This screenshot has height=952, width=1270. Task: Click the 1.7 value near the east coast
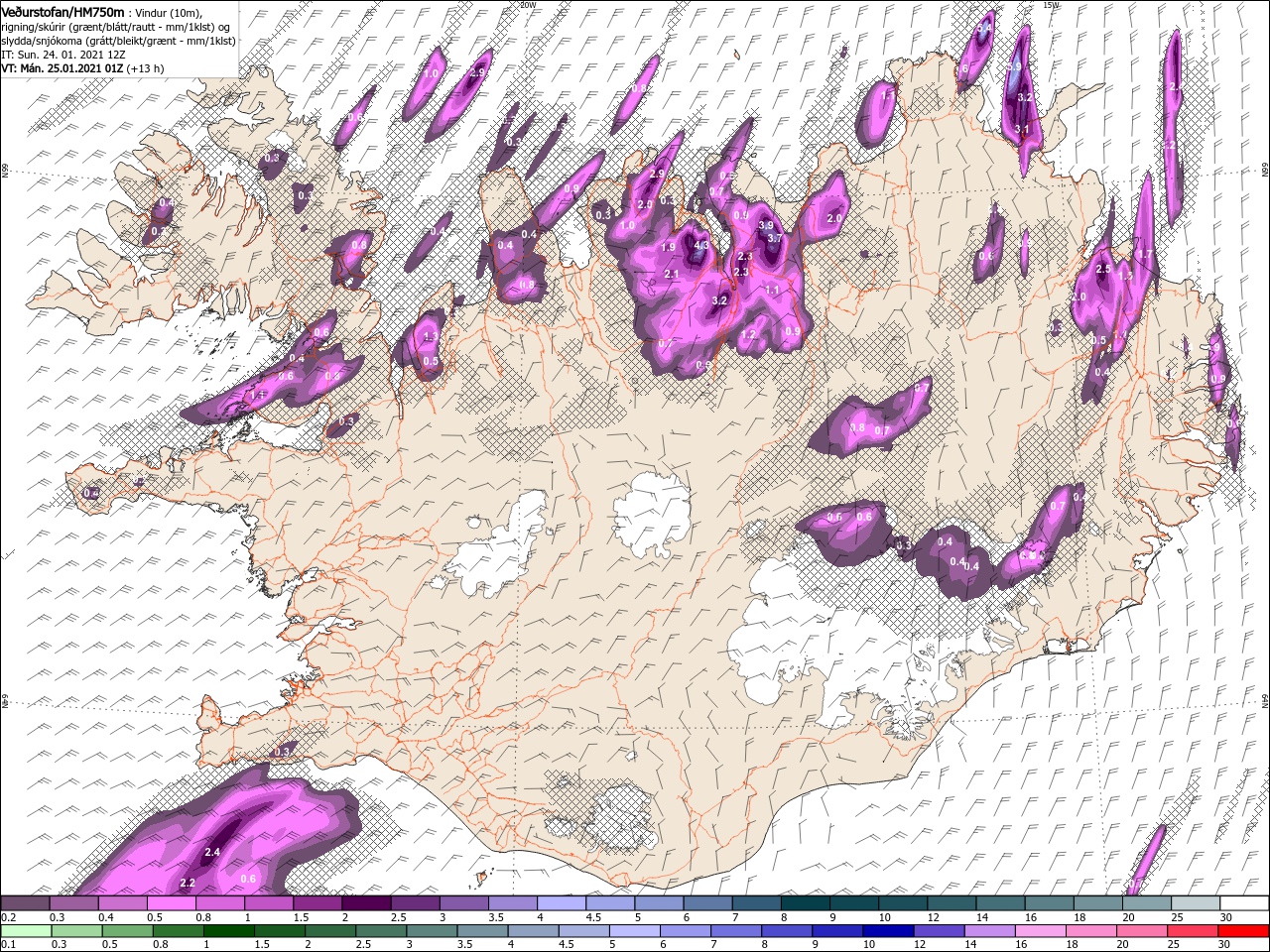[1144, 255]
